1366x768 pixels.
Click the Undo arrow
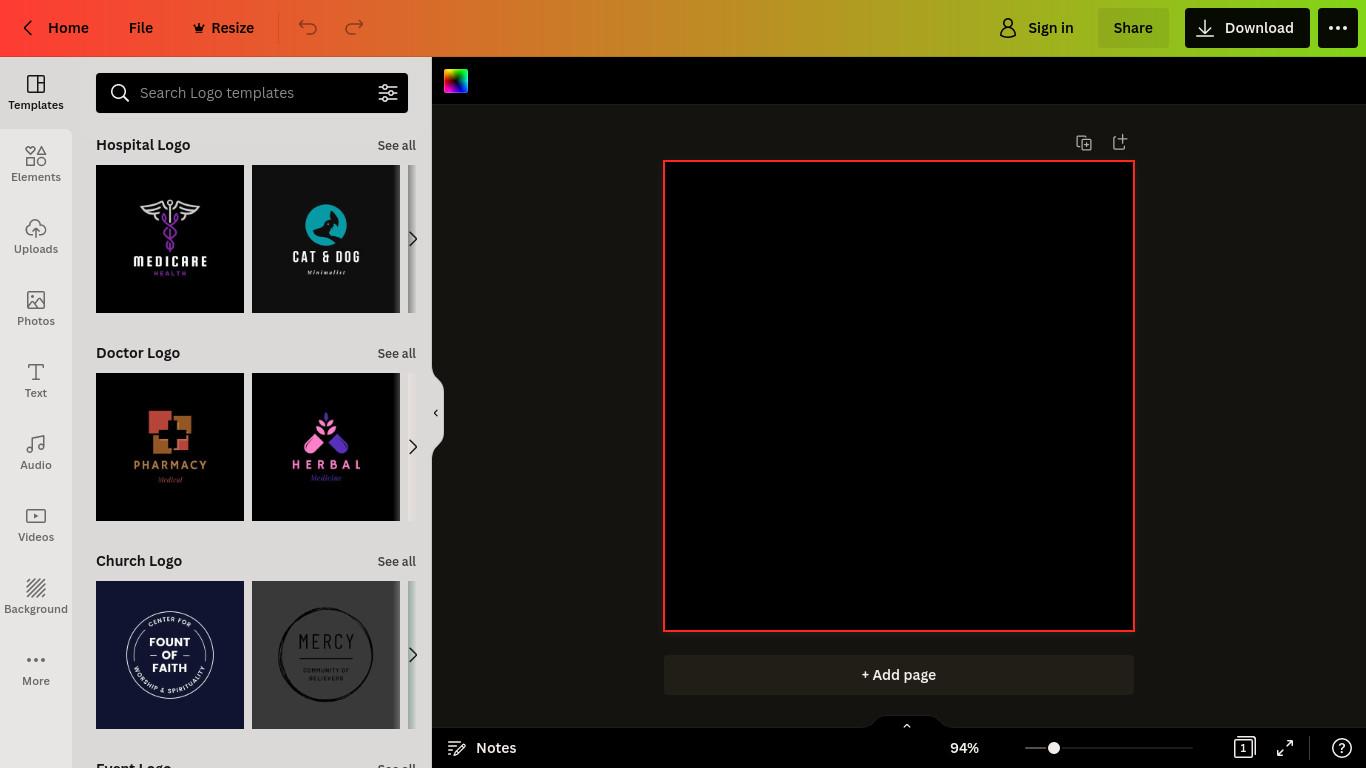(308, 28)
